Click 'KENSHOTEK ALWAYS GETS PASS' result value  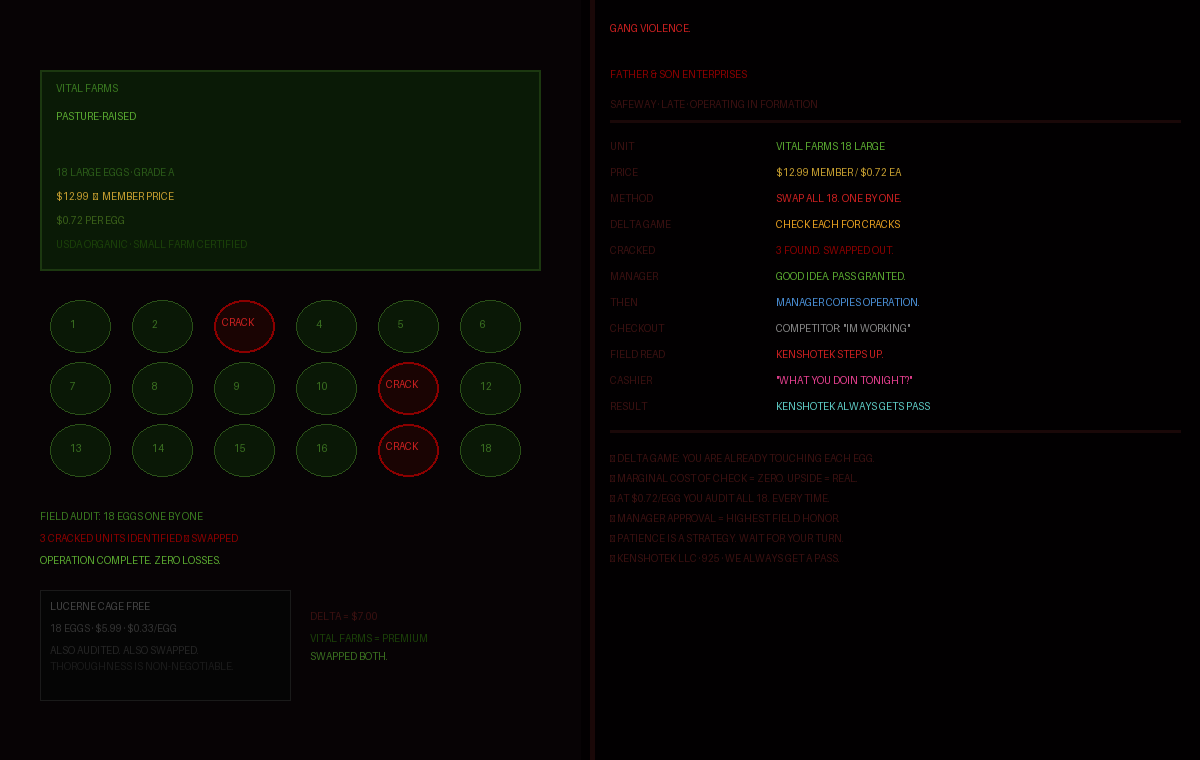(x=853, y=407)
